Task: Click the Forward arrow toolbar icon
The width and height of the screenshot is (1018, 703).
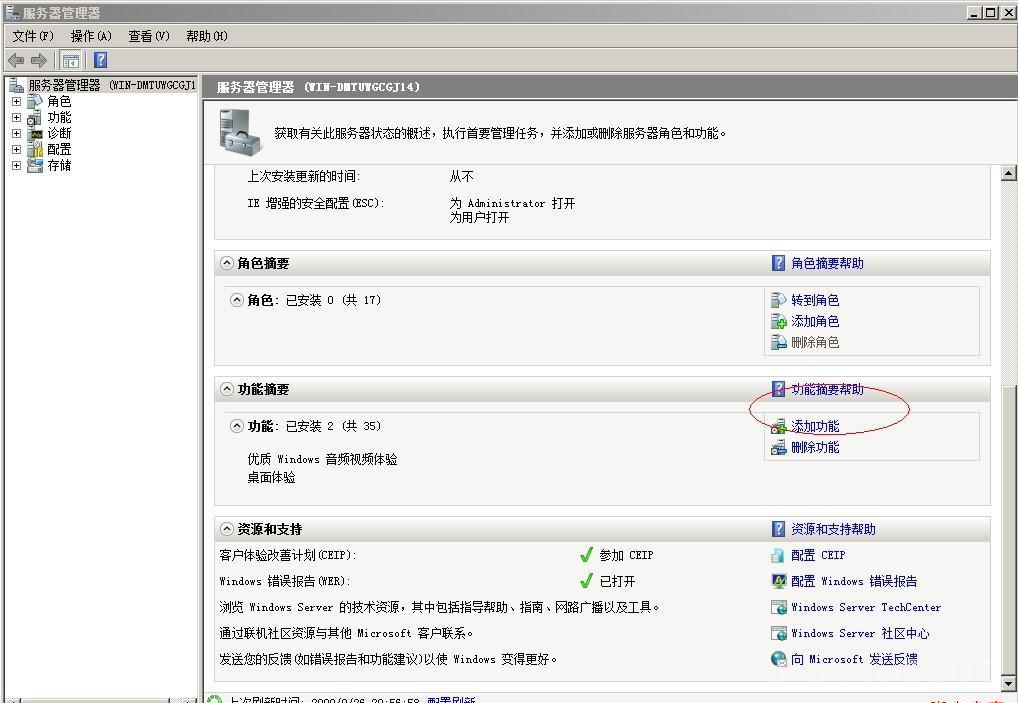Action: pyautogui.click(x=39, y=60)
